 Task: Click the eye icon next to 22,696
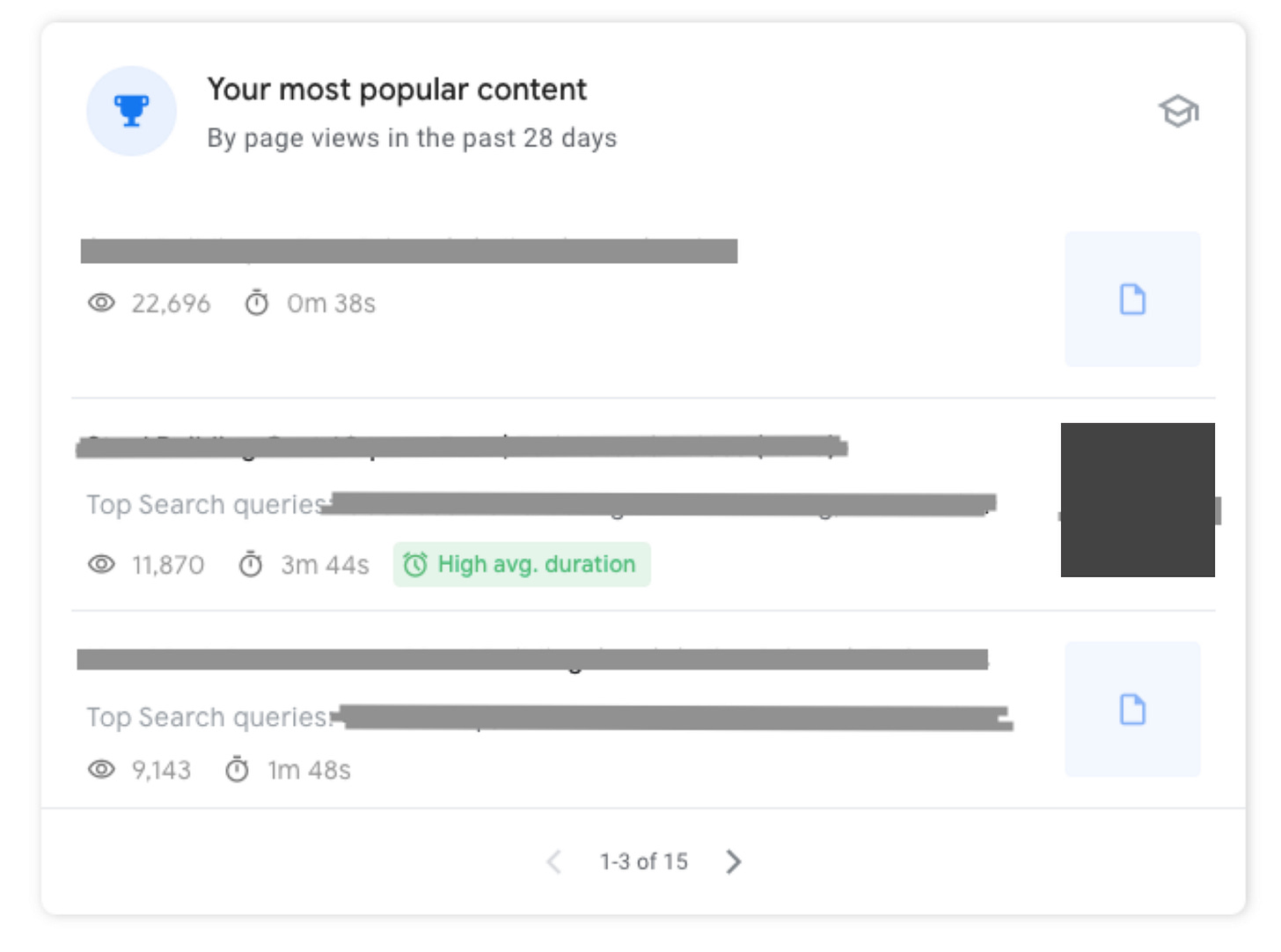pos(101,303)
